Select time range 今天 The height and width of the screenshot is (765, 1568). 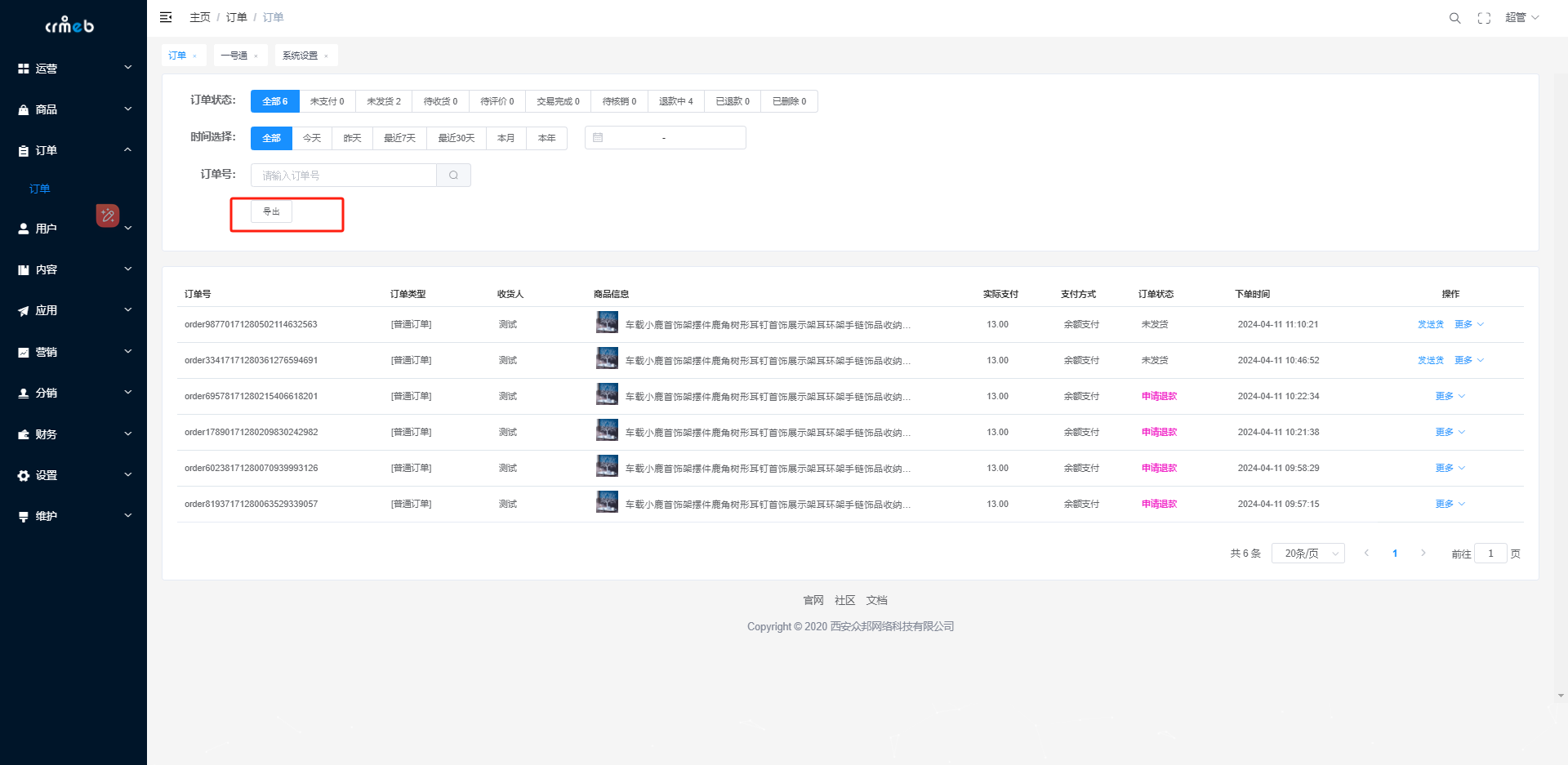coord(312,138)
